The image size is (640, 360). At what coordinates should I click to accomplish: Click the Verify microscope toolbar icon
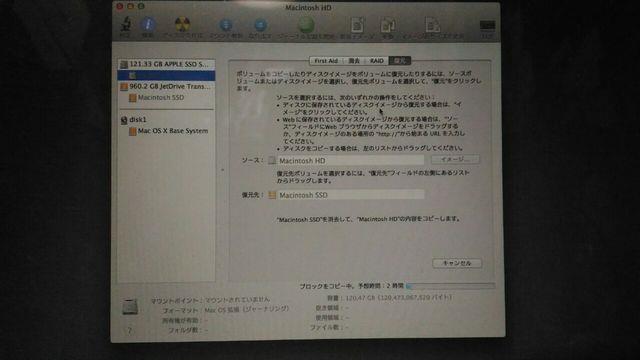coord(126,24)
